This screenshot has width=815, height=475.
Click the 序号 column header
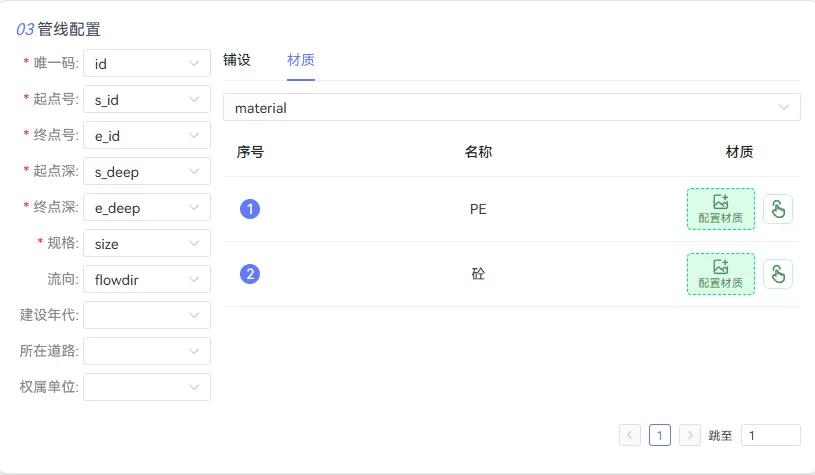(x=250, y=152)
